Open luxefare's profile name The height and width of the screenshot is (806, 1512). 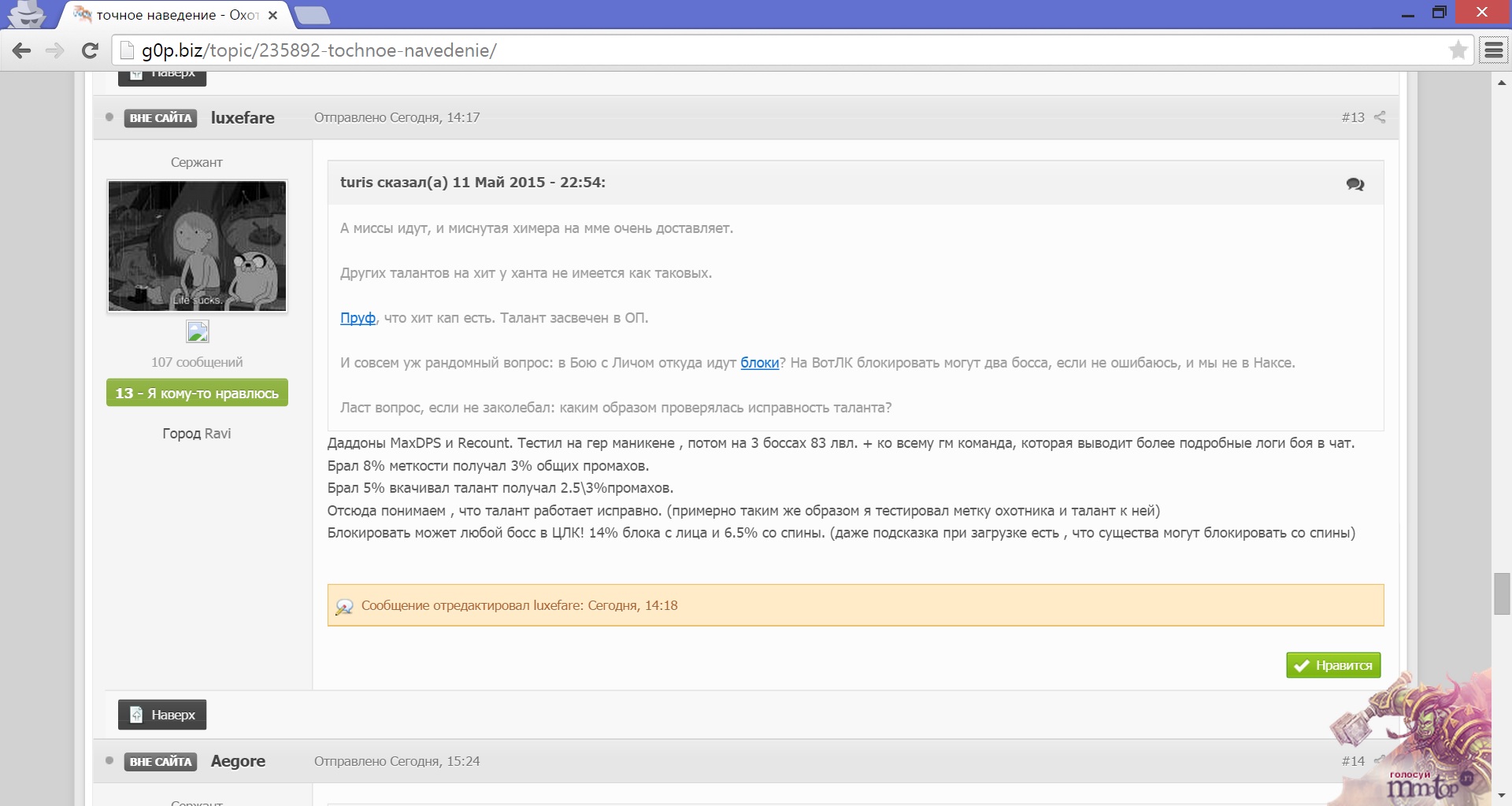tap(243, 118)
